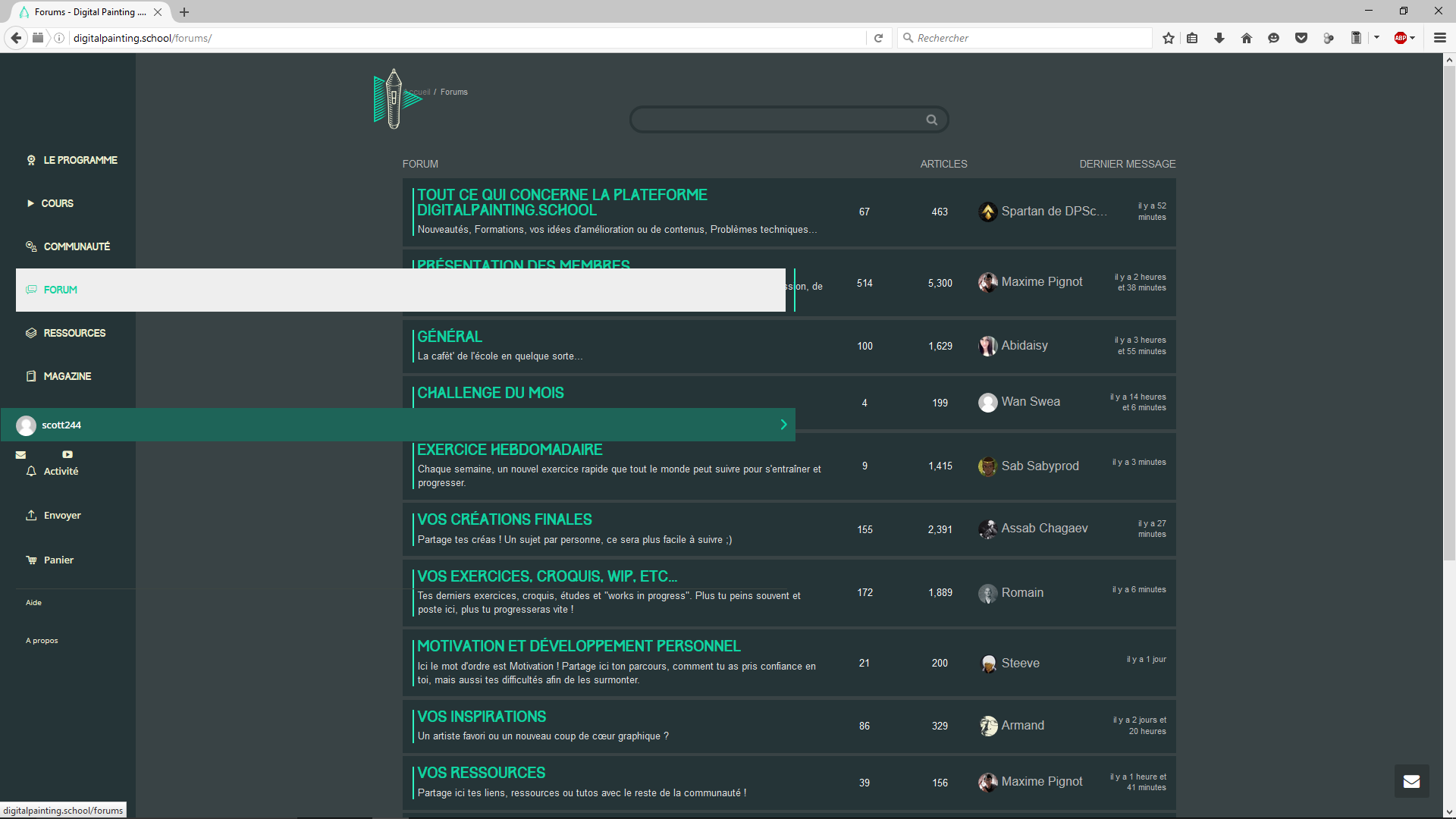Viewport: 1456px width, 819px height.
Task: Open the VOS CRÉATIONS FINALES forum
Action: 504,519
